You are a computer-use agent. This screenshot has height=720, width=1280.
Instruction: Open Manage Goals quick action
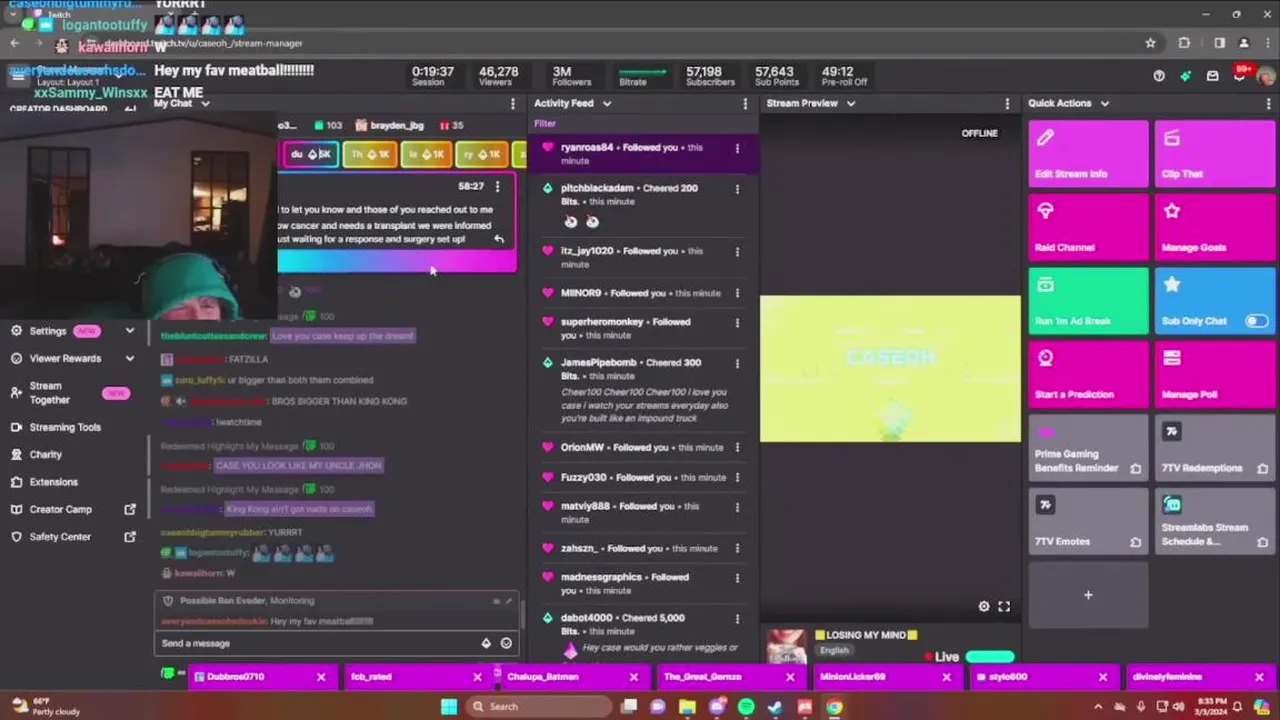point(1214,227)
